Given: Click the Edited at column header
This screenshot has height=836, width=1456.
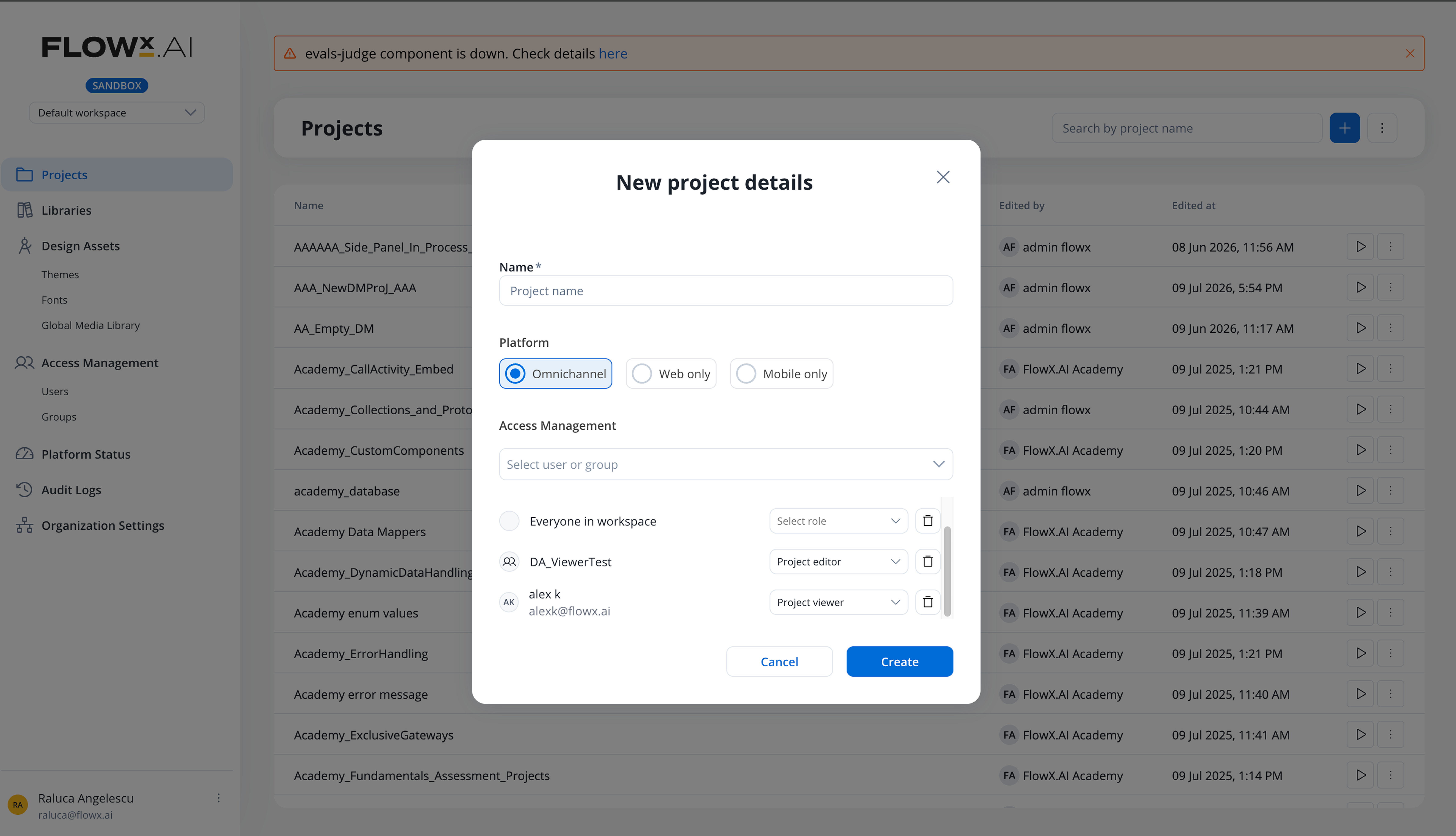Looking at the screenshot, I should pos(1193,206).
